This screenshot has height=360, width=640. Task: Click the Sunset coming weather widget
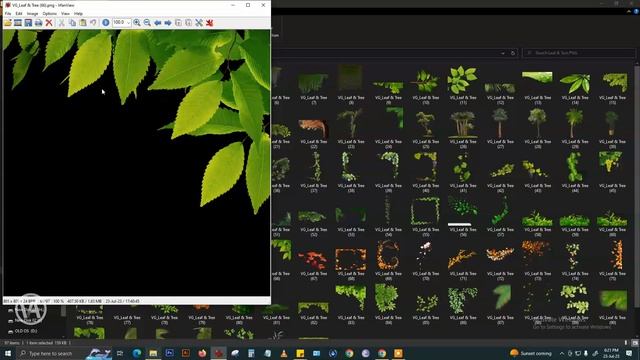tap(531, 353)
